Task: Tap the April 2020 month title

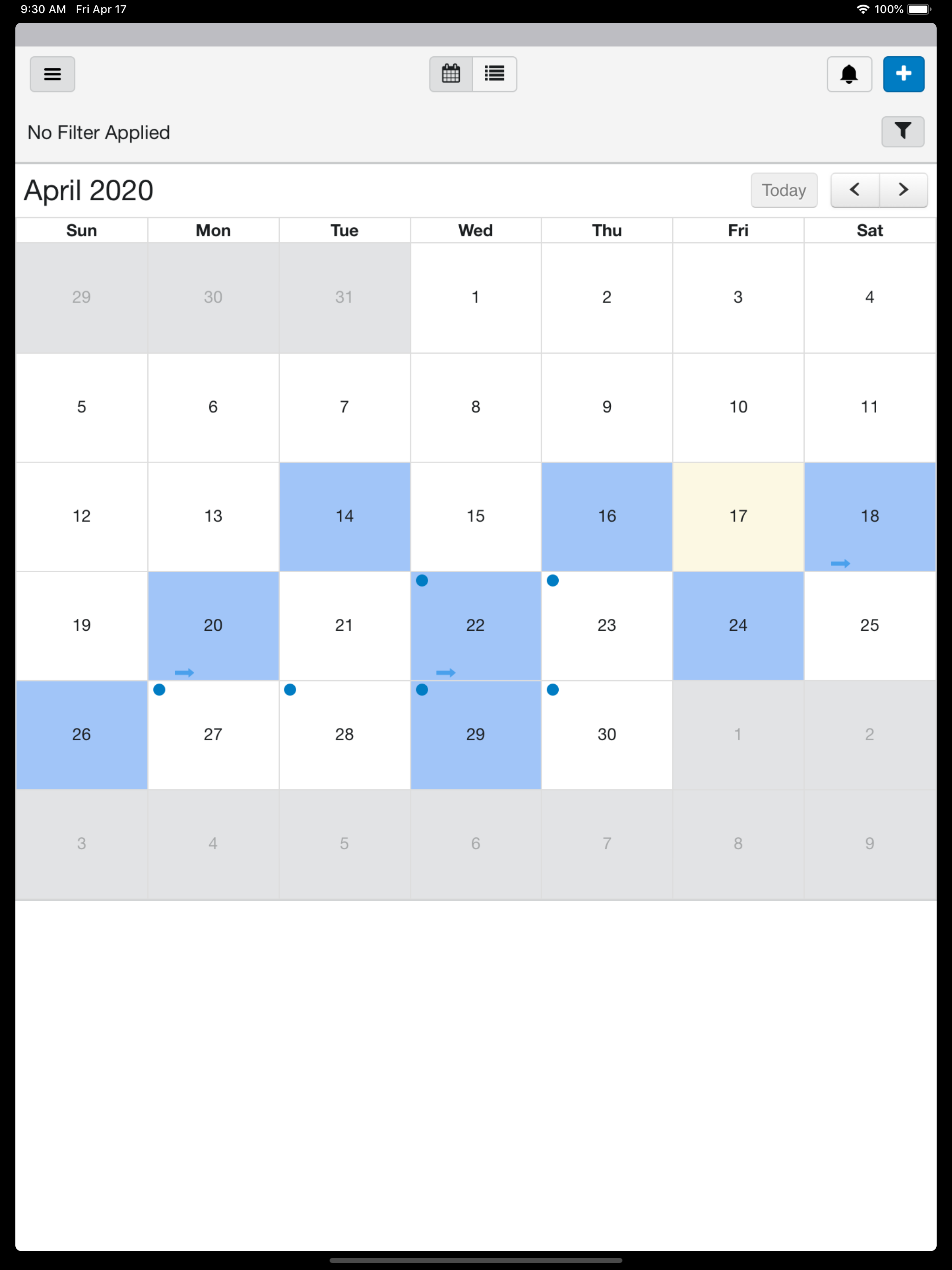Action: [87, 190]
